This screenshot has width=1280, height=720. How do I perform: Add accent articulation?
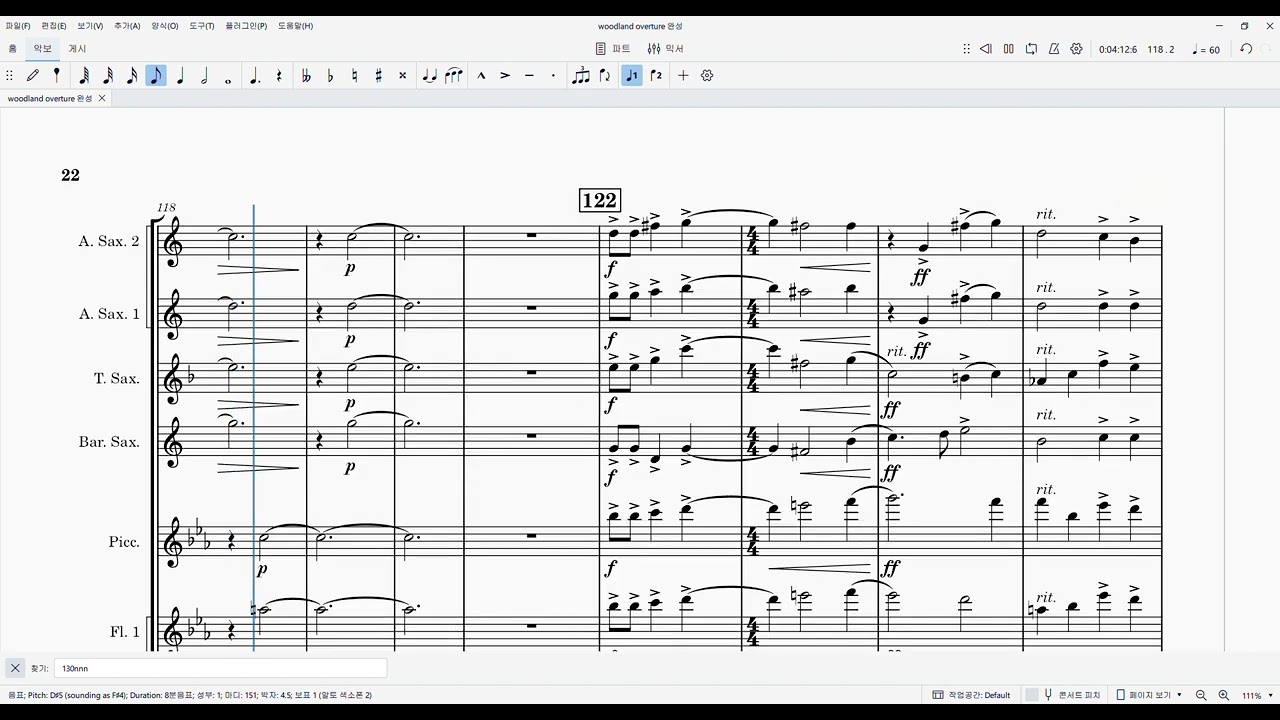point(505,75)
